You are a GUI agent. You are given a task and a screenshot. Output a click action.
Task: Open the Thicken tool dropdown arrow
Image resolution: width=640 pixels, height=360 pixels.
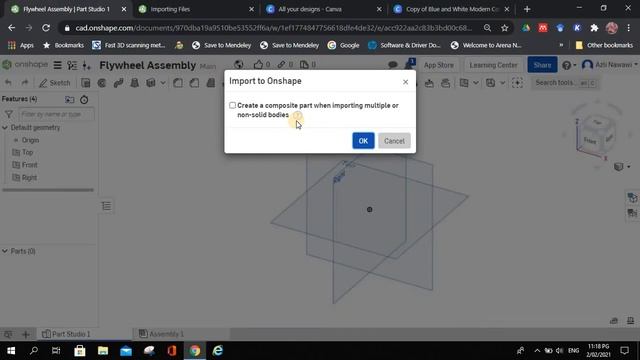(163, 83)
